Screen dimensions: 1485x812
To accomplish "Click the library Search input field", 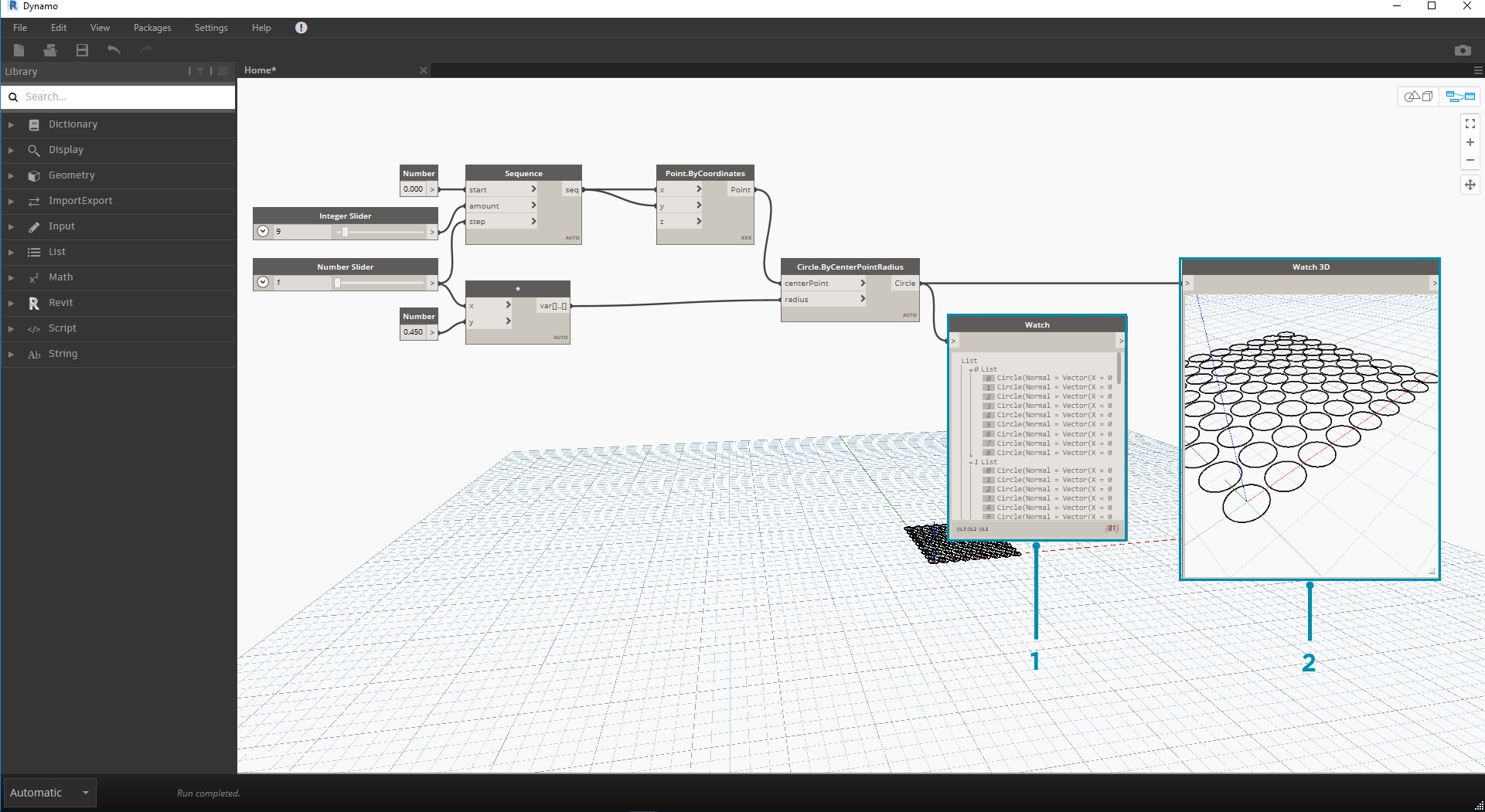I will 124,97.
